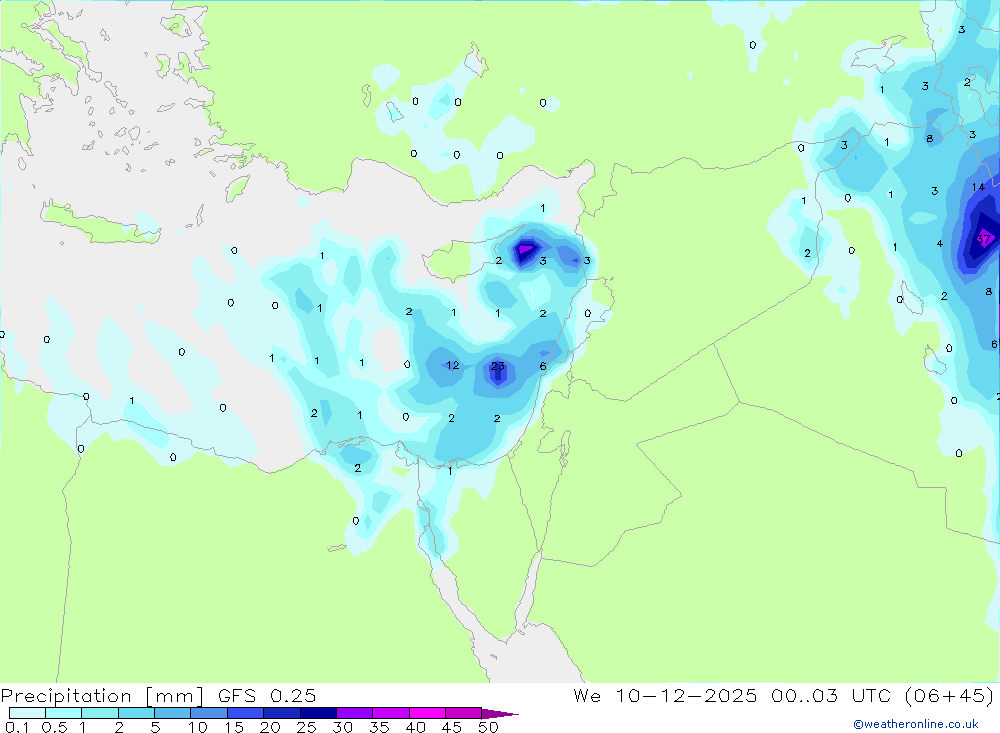The height and width of the screenshot is (733, 1000).
Task: Click the legend's pointed above-50 end cap
Action: point(499,714)
